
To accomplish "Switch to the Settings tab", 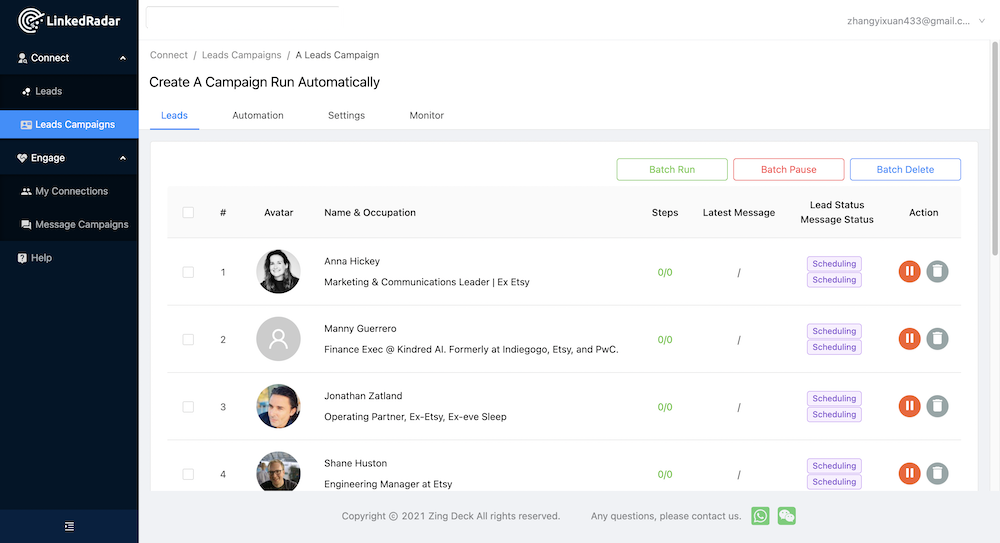I will point(346,115).
